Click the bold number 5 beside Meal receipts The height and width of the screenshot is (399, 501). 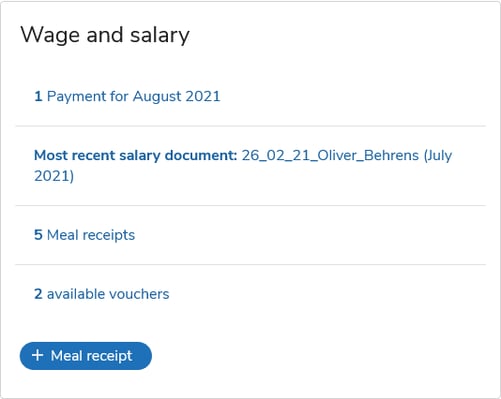coord(38,235)
